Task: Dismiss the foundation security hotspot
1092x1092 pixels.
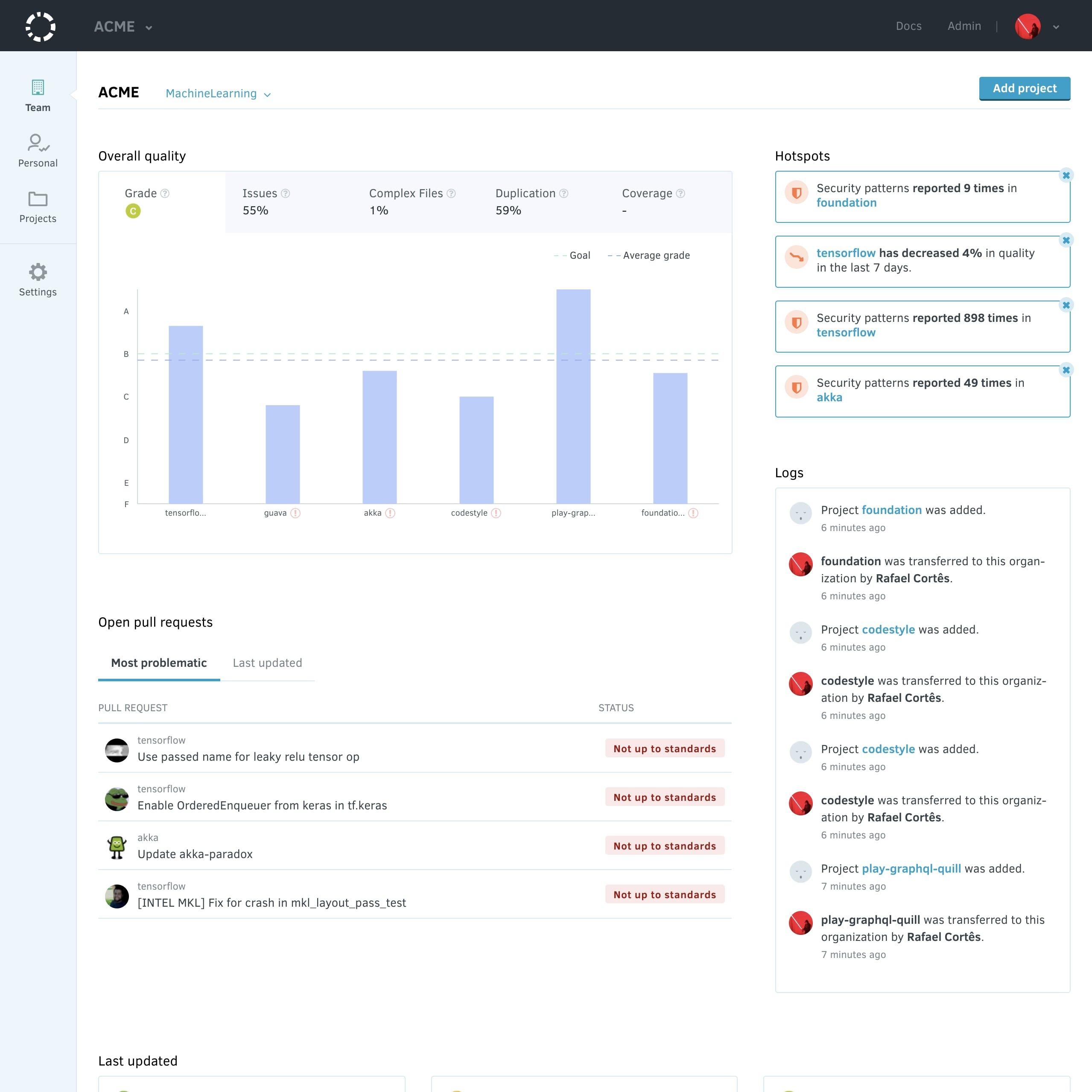Action: [1066, 175]
